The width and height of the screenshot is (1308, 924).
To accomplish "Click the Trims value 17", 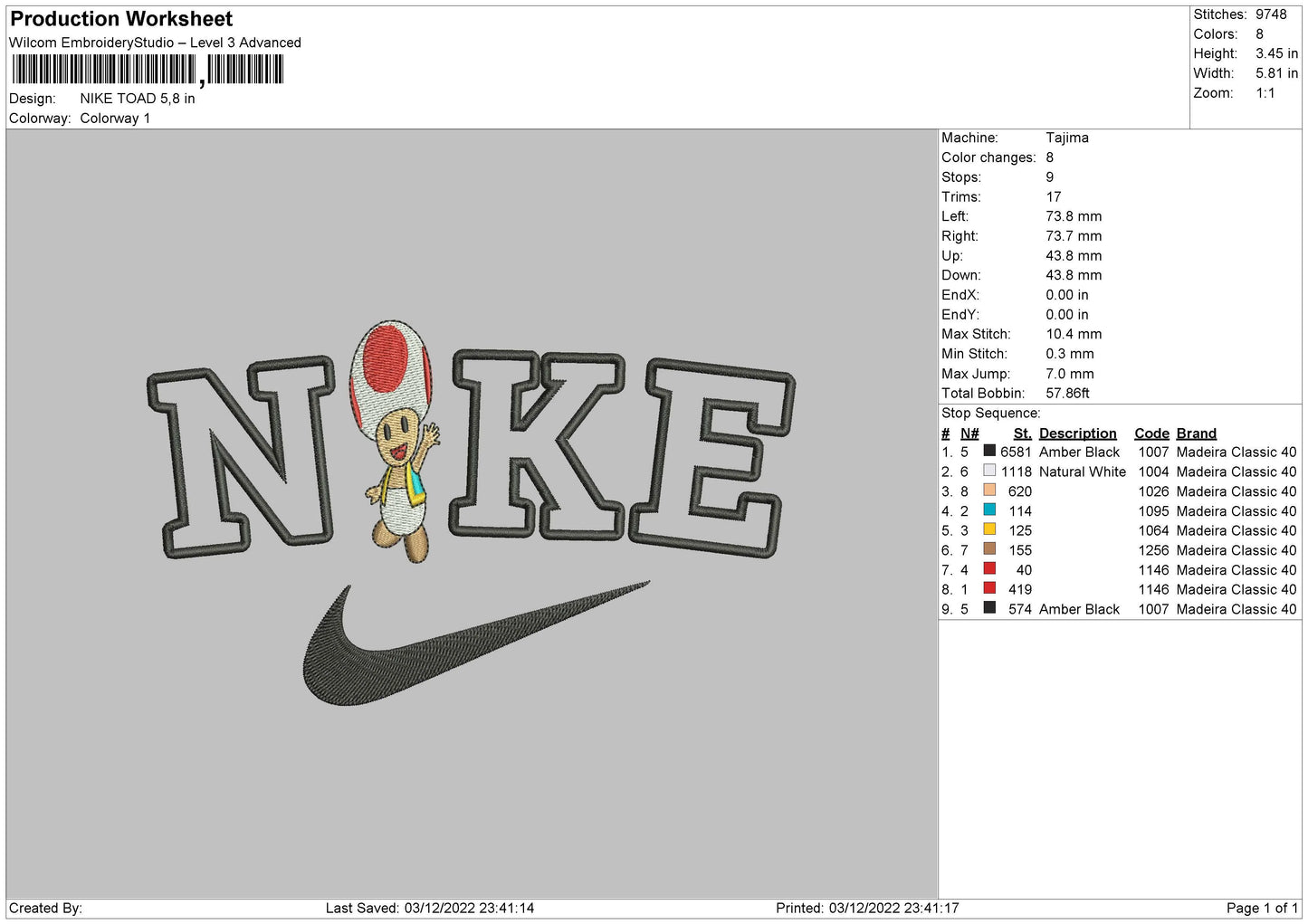I will 1054,196.
